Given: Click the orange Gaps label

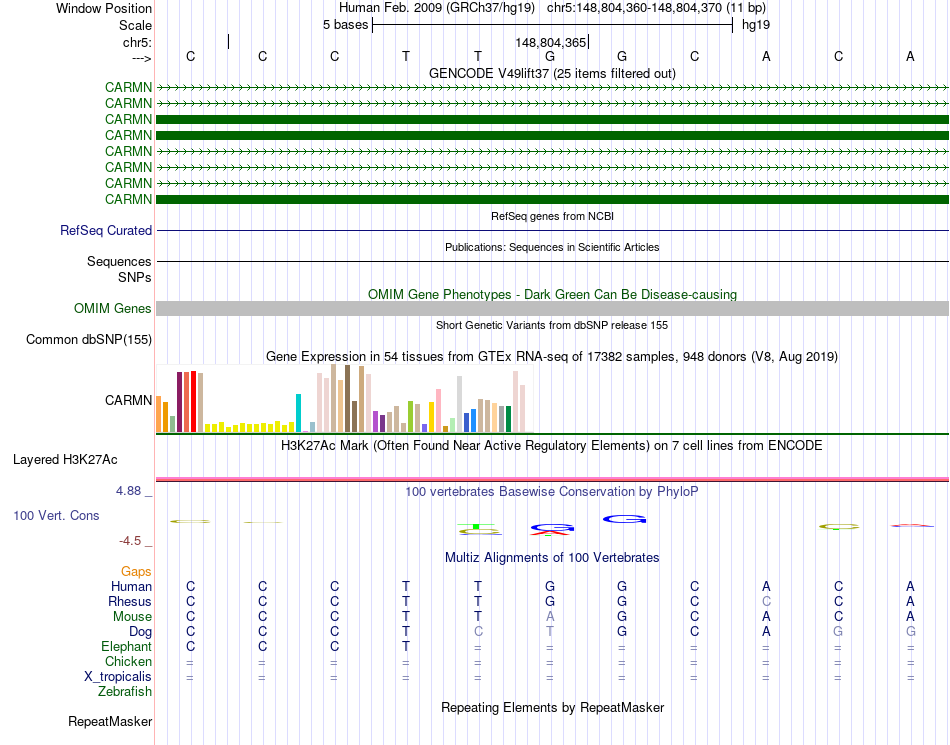Looking at the screenshot, I should pos(136,571).
